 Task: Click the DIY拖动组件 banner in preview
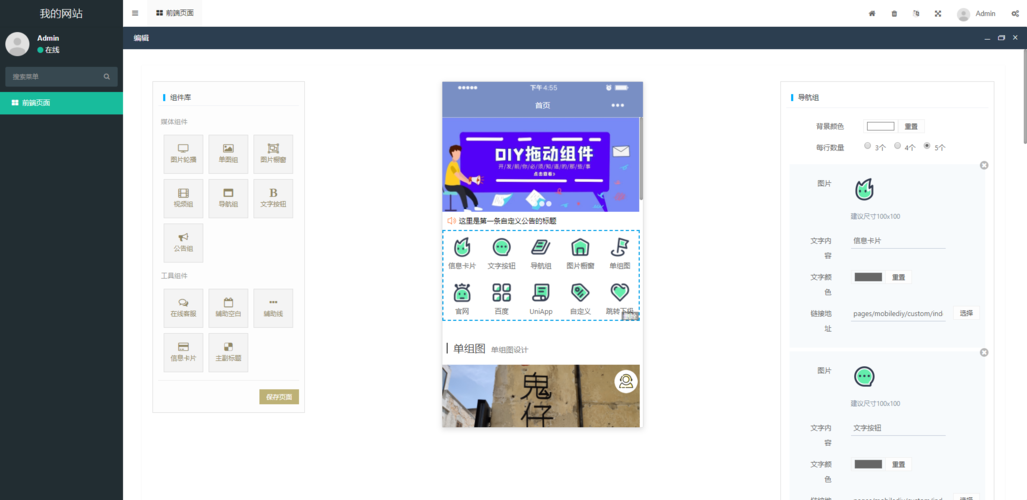pos(541,164)
